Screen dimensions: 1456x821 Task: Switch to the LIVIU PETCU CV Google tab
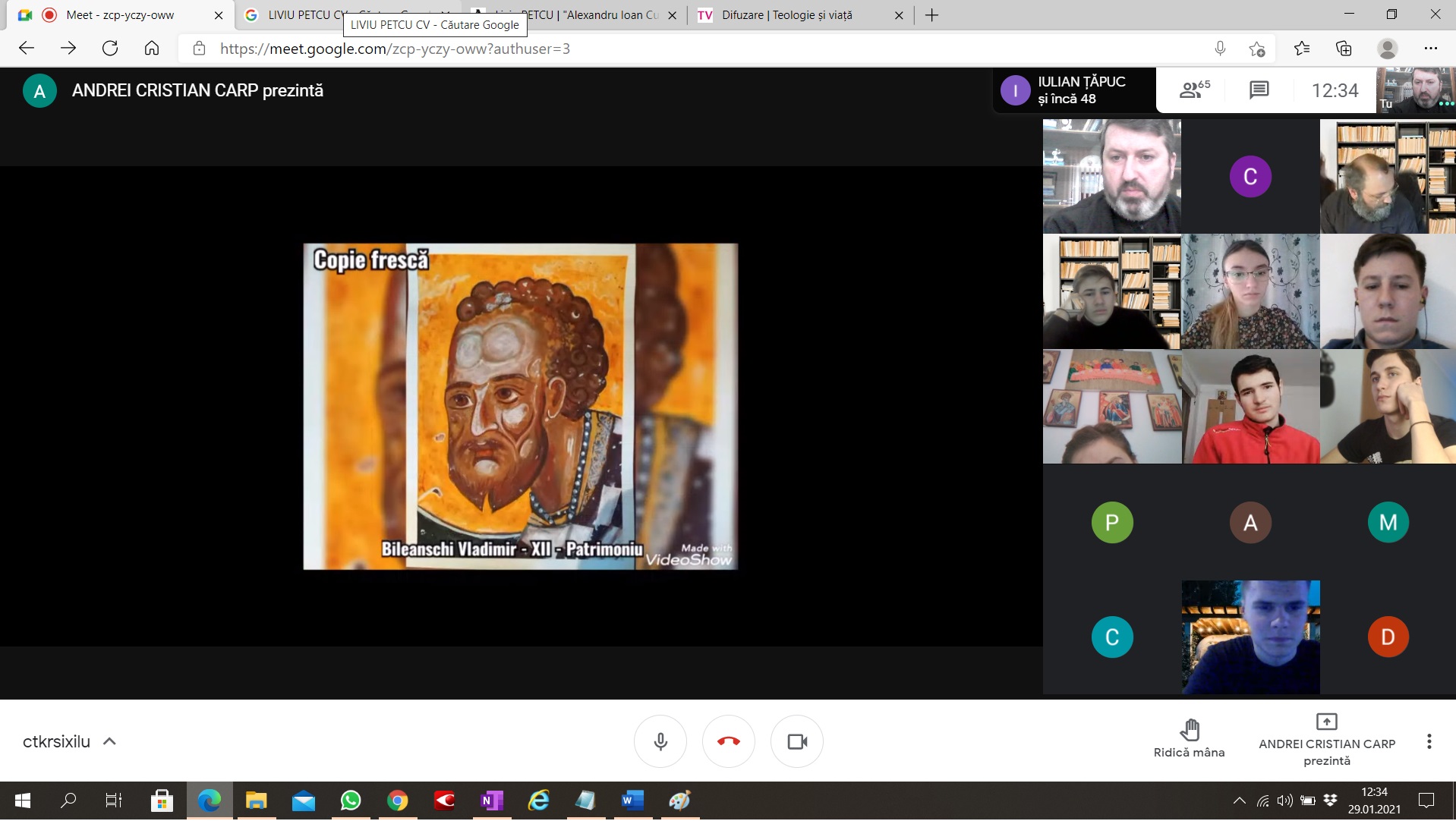pyautogui.click(x=304, y=15)
